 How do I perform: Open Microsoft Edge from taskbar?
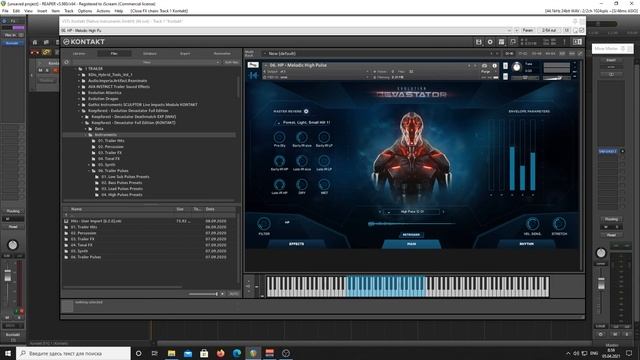[237, 353]
